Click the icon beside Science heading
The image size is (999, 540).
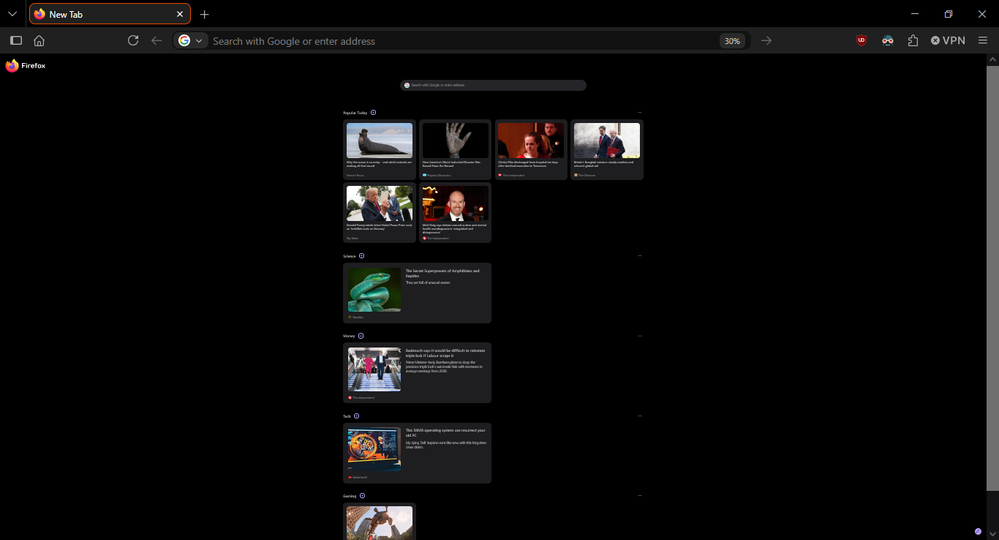point(361,256)
